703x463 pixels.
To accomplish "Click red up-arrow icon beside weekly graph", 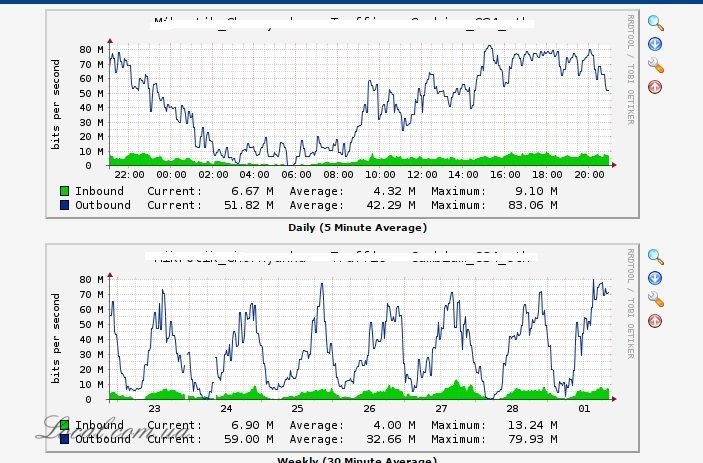I will pos(655,321).
